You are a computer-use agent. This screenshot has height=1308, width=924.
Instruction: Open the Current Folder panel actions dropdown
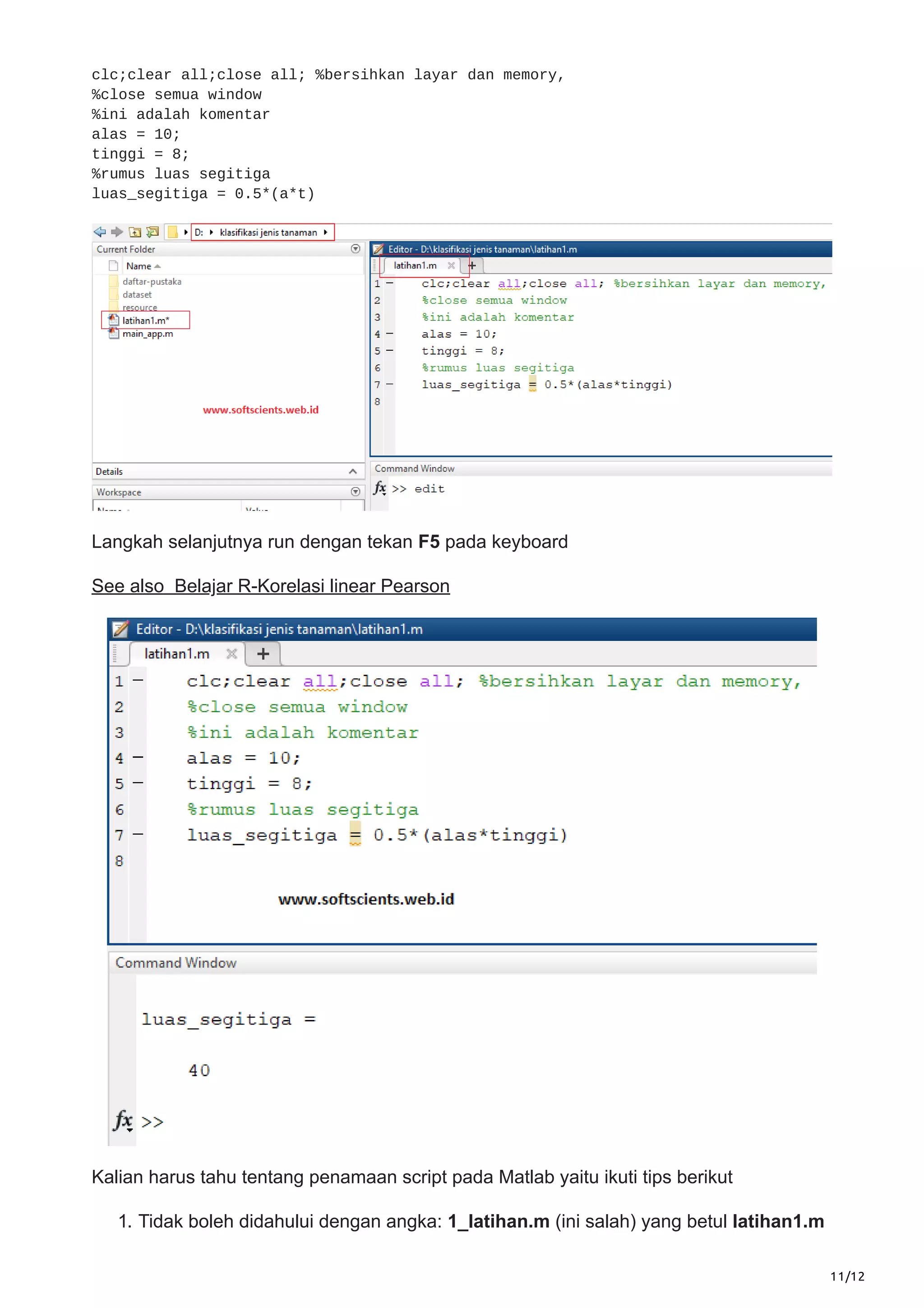point(355,249)
